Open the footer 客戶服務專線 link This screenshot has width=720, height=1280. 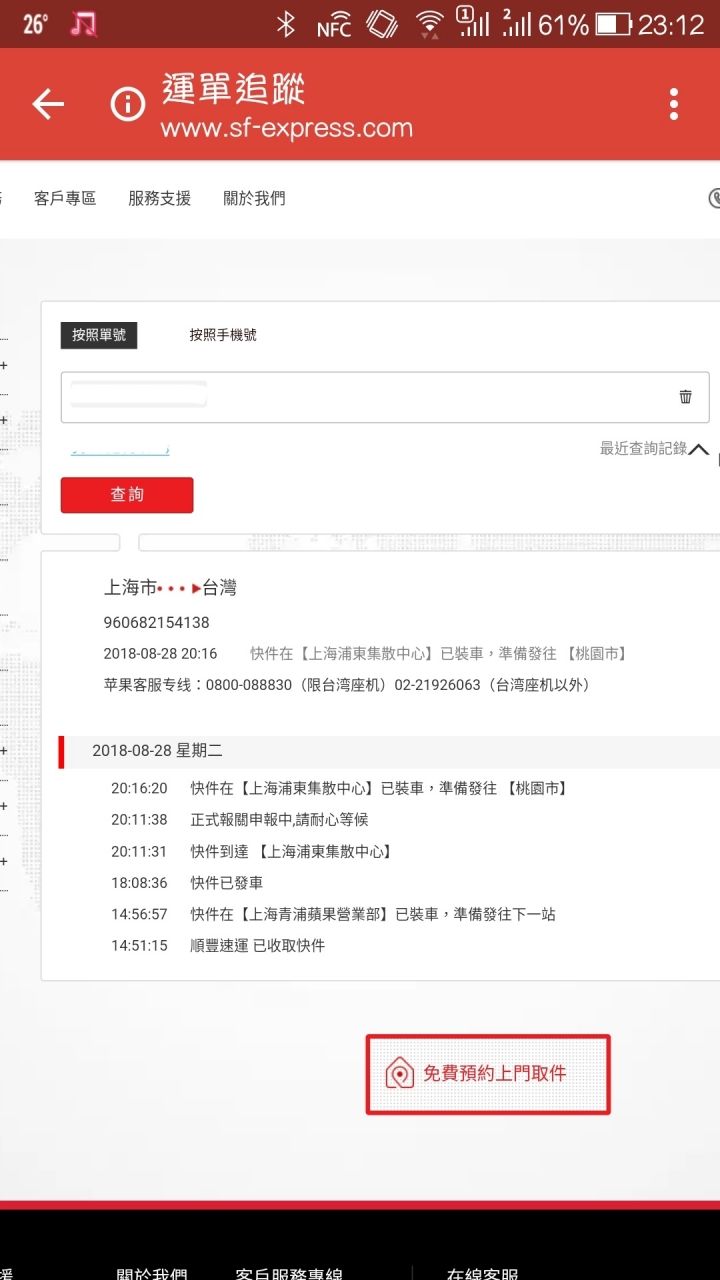[x=288, y=1273]
